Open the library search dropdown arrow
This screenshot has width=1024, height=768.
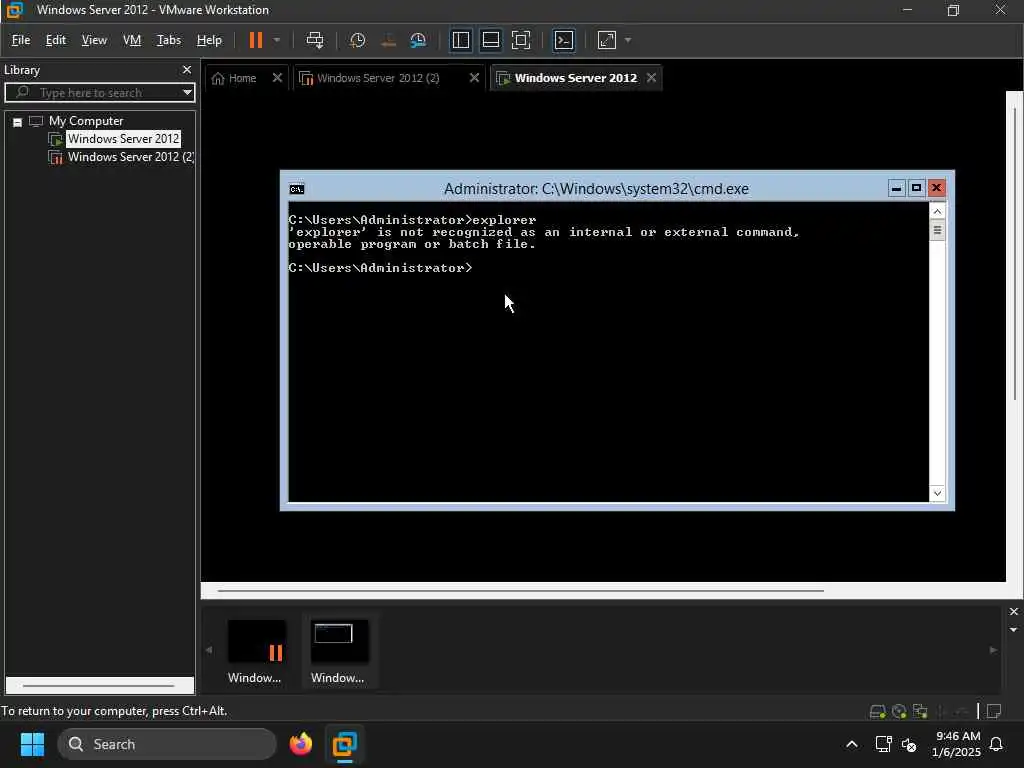coord(187,92)
